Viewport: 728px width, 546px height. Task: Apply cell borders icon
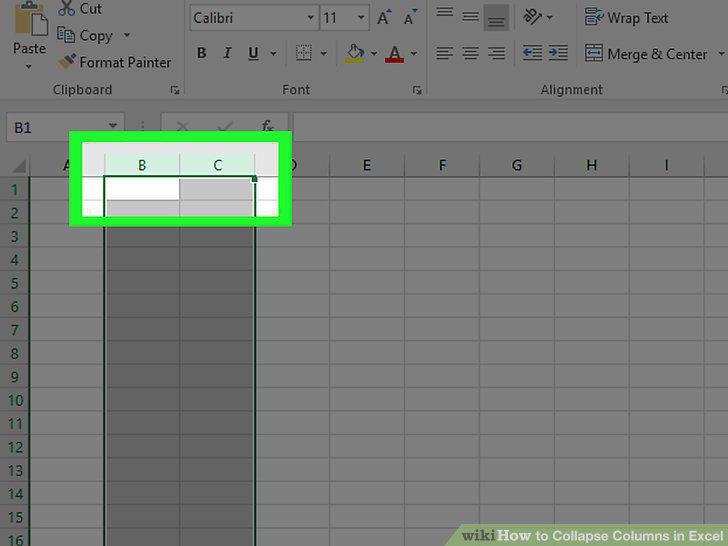(304, 53)
